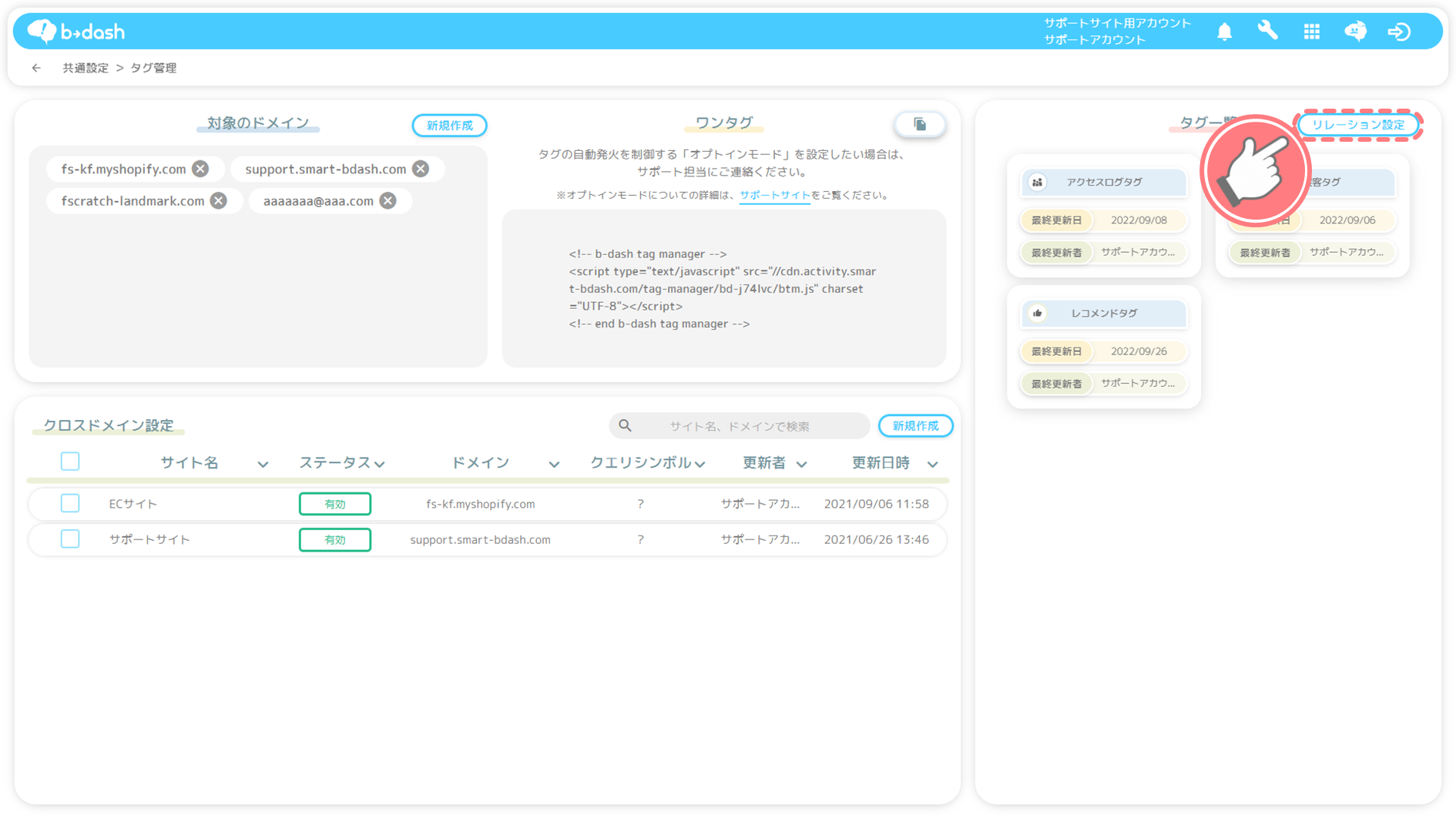Click the ワンタグ section heading
The height and width of the screenshot is (819, 1456).
pyautogui.click(x=723, y=123)
